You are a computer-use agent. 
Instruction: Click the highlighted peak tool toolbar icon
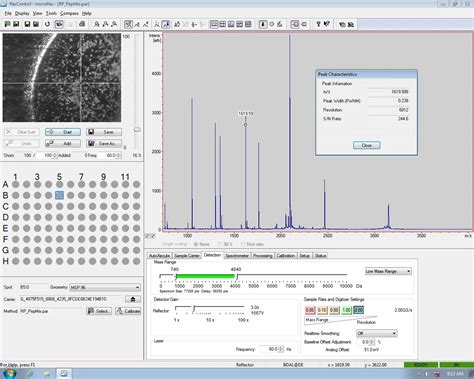click(x=166, y=24)
